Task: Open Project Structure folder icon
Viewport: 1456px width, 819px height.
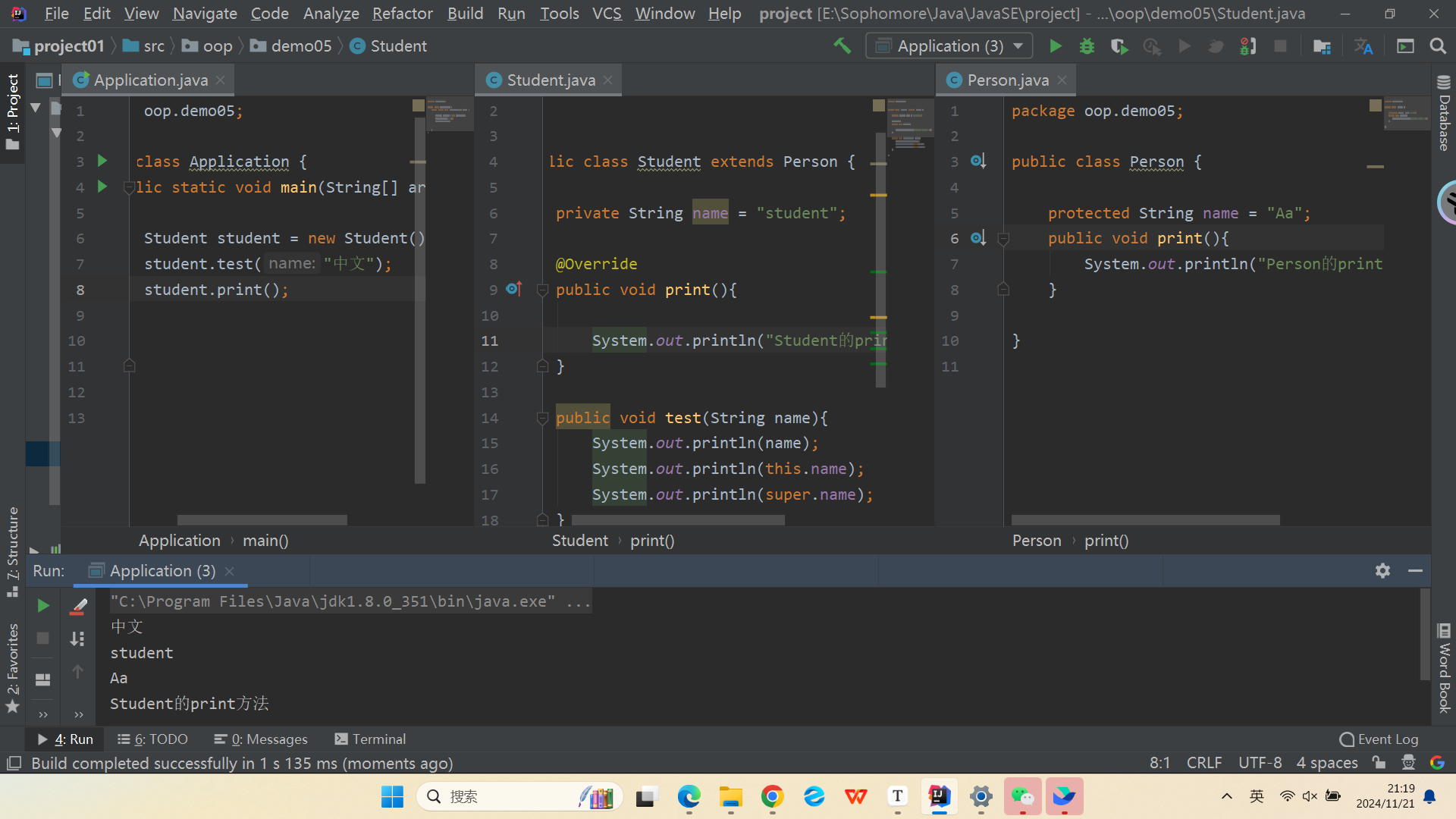Action: (x=1322, y=46)
